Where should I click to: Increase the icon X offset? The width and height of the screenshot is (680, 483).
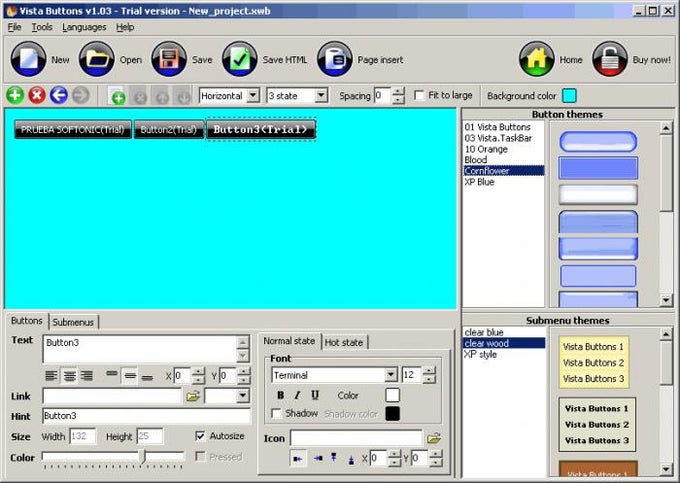click(394, 454)
